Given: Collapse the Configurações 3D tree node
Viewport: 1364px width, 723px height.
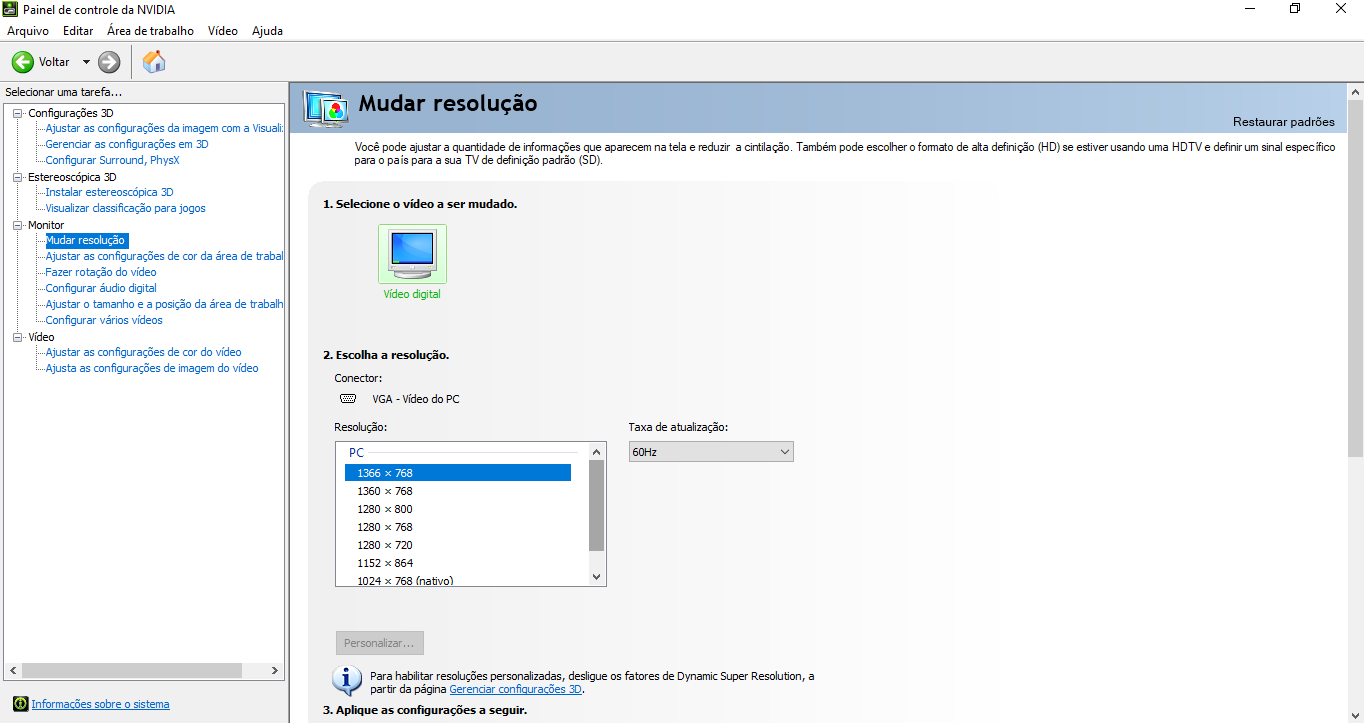Looking at the screenshot, I should 17,113.
